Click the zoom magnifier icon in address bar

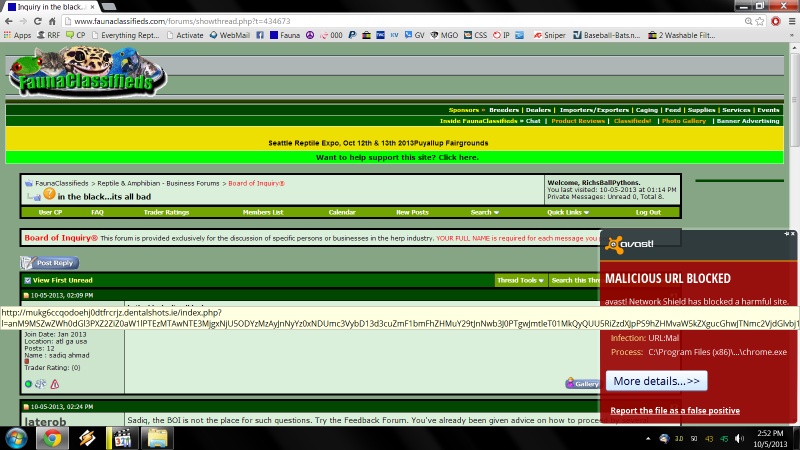coord(748,21)
